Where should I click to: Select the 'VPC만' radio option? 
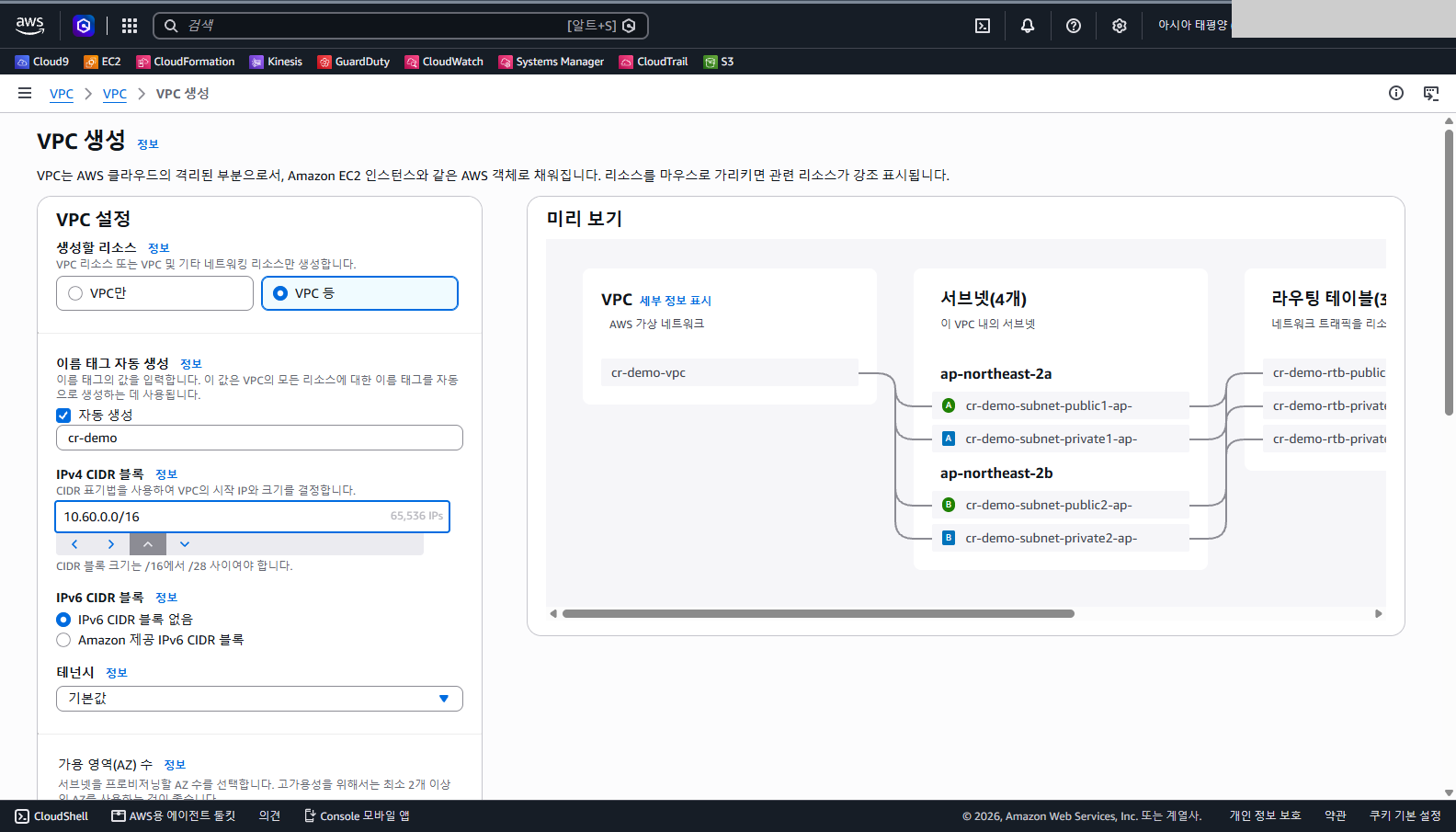tap(154, 293)
